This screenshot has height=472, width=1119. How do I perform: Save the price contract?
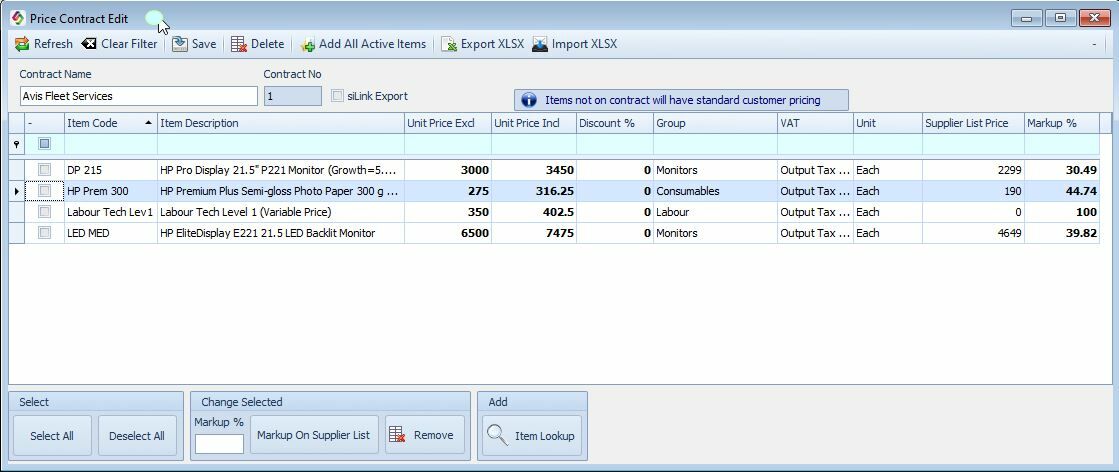coord(180,44)
